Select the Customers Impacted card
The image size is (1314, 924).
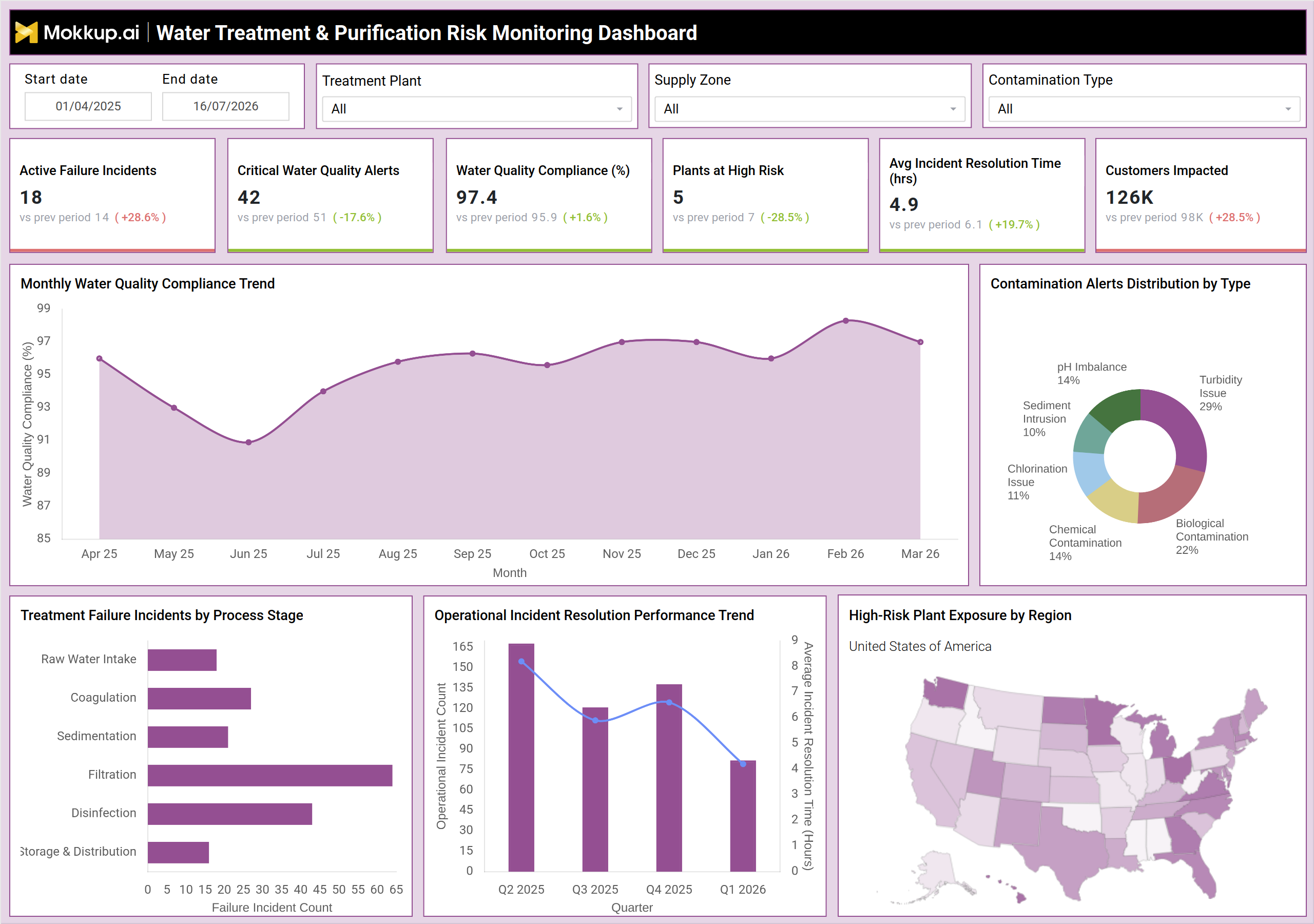1201,195
